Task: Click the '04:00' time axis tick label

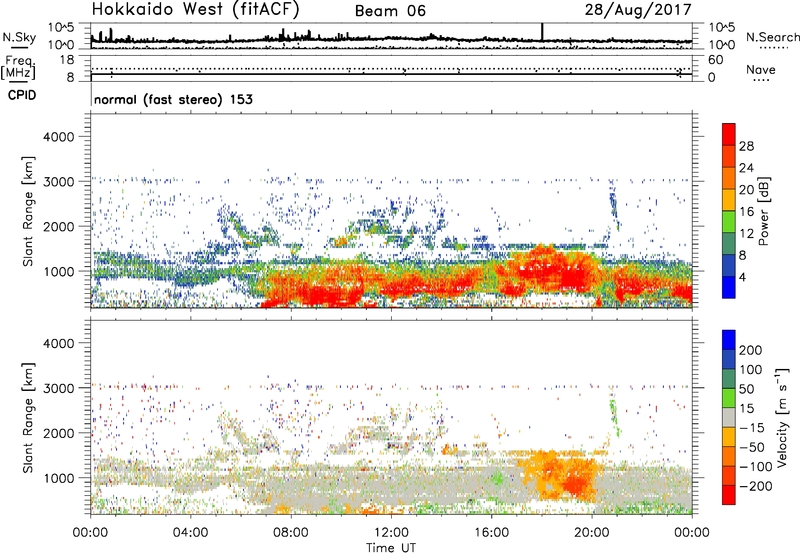Action: tap(190, 533)
